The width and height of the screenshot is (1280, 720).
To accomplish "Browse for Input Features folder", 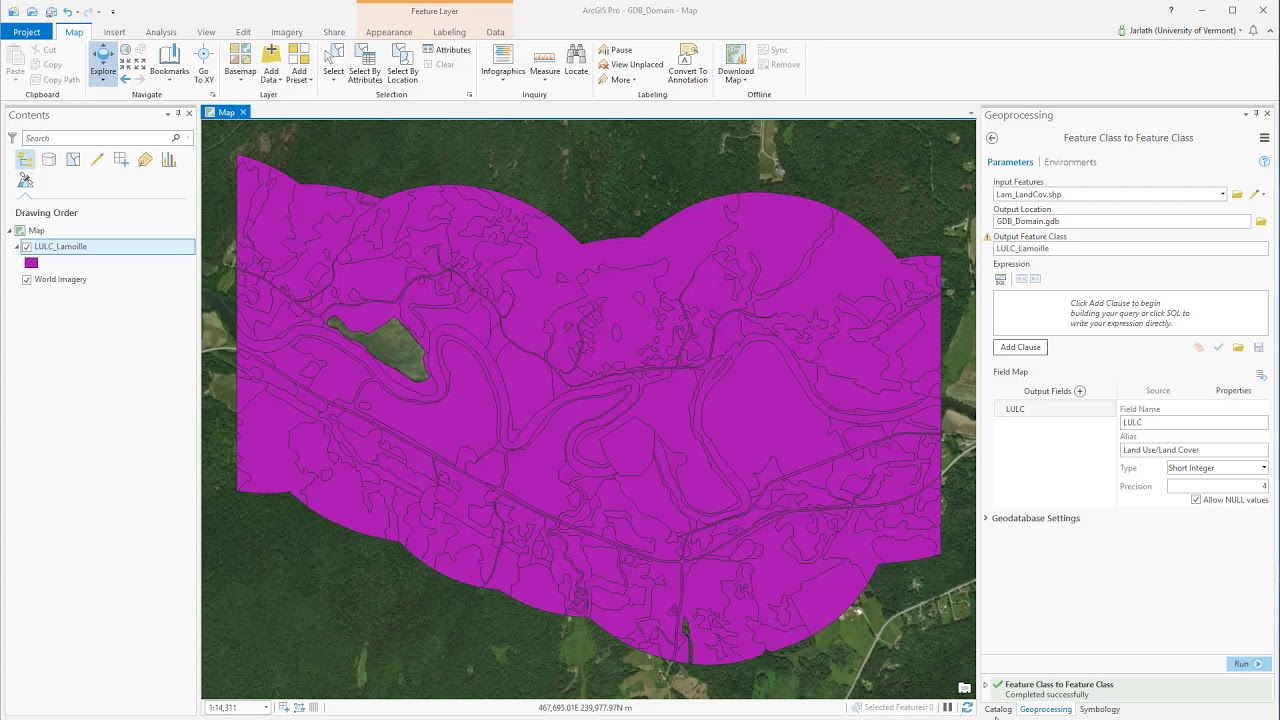I will (1237, 194).
